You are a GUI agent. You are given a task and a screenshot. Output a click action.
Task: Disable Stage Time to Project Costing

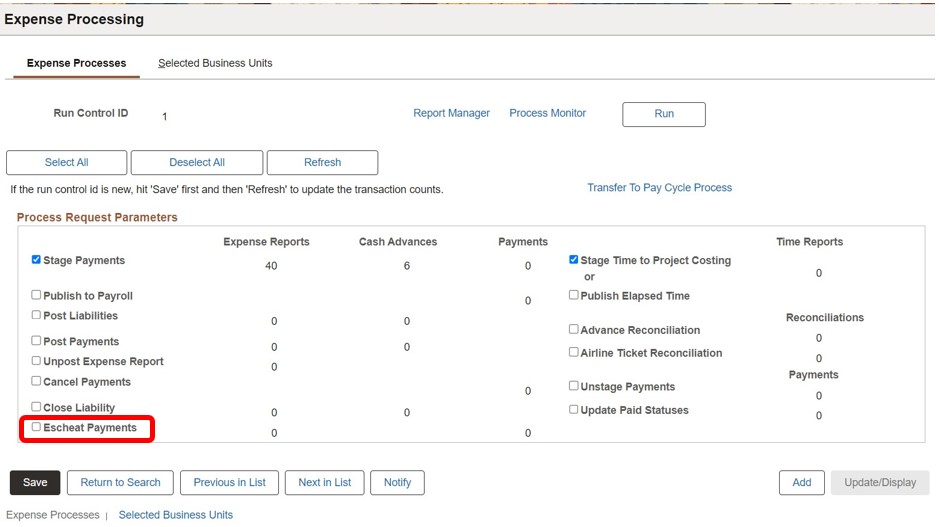(x=574, y=260)
